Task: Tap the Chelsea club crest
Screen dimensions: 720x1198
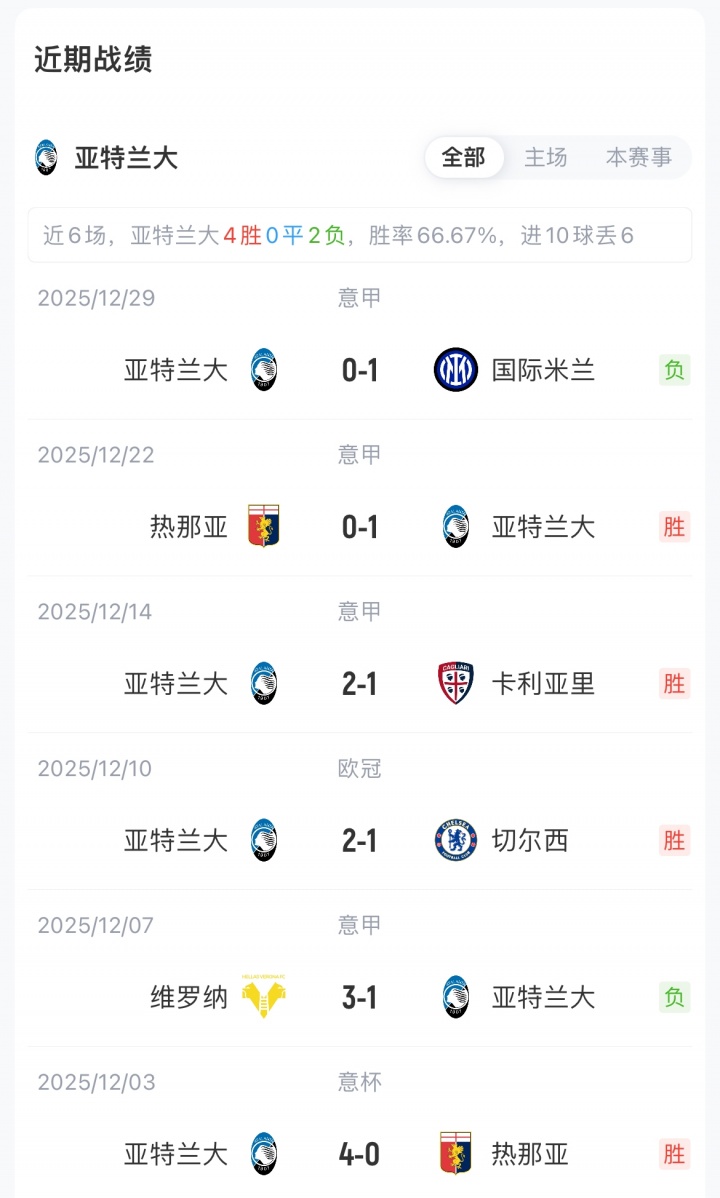Action: (x=455, y=841)
